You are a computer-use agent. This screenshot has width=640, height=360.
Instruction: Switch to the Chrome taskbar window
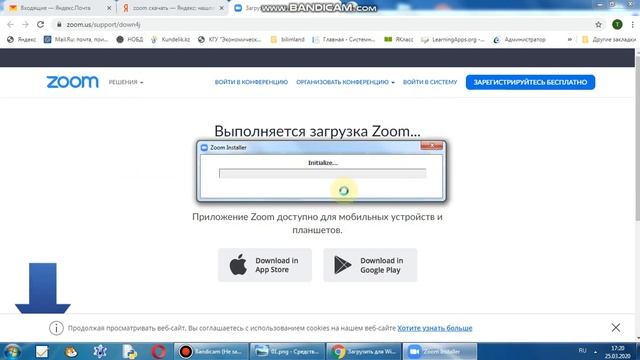tap(364, 351)
